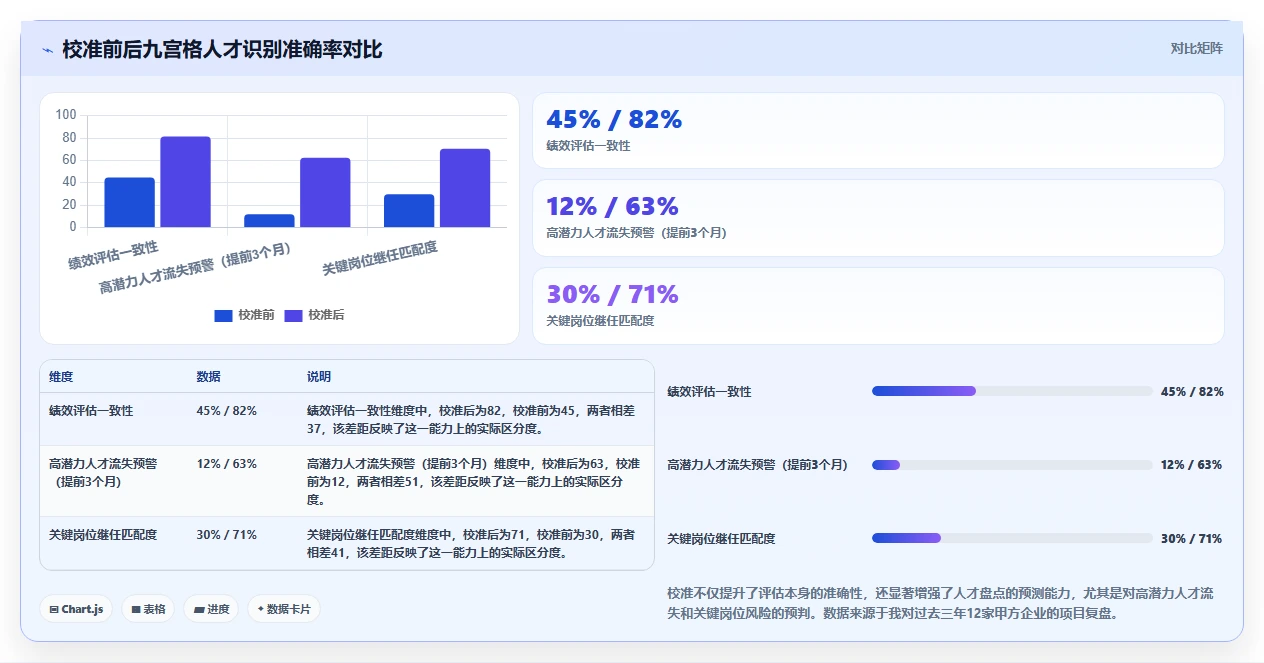
Task: Click the 数据 column header
Action: pyautogui.click(x=208, y=377)
